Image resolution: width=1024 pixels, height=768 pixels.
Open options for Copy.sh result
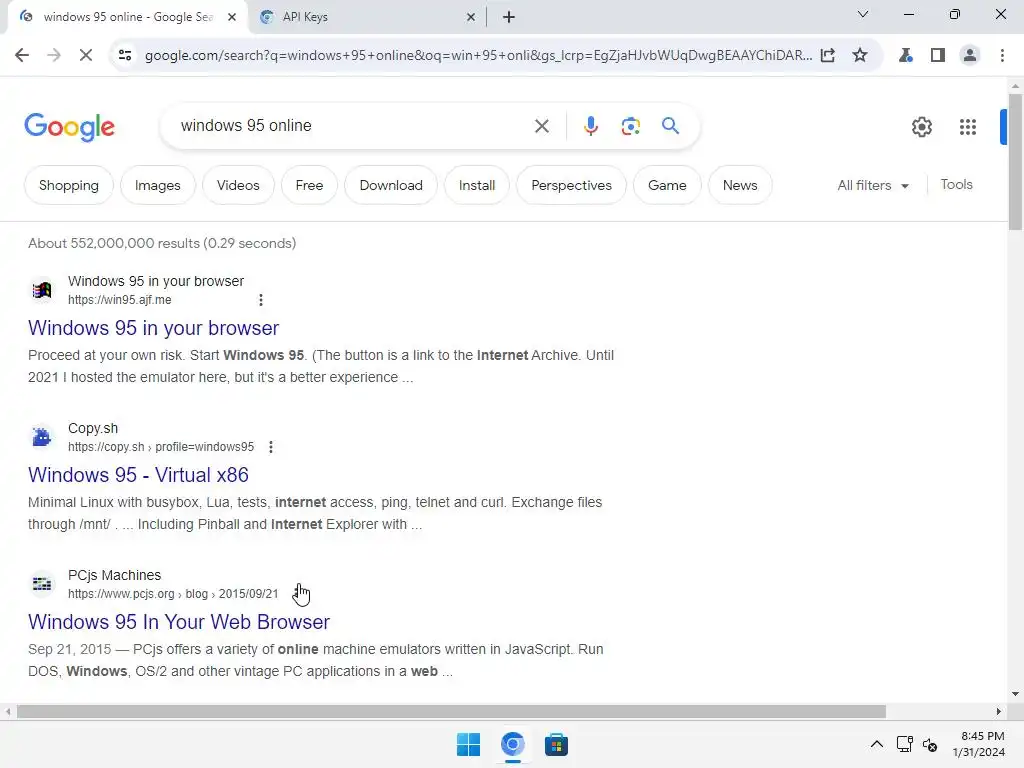point(270,447)
